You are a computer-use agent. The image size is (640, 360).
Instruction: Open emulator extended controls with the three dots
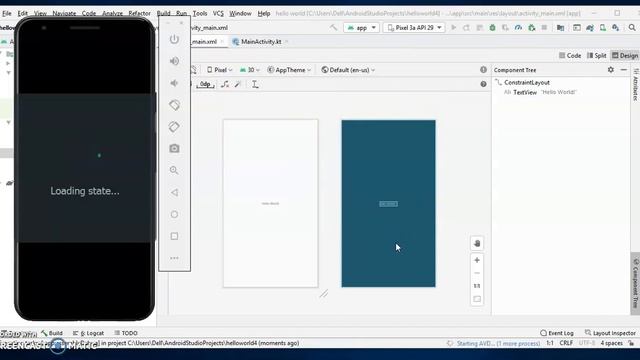[x=174, y=258]
